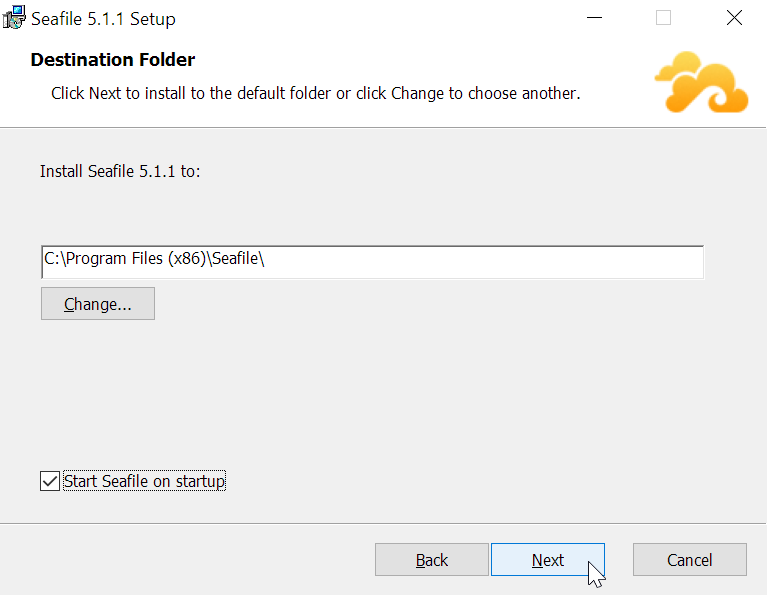
Task: Uncheck Start Seafile on startup checkbox
Action: coord(50,481)
